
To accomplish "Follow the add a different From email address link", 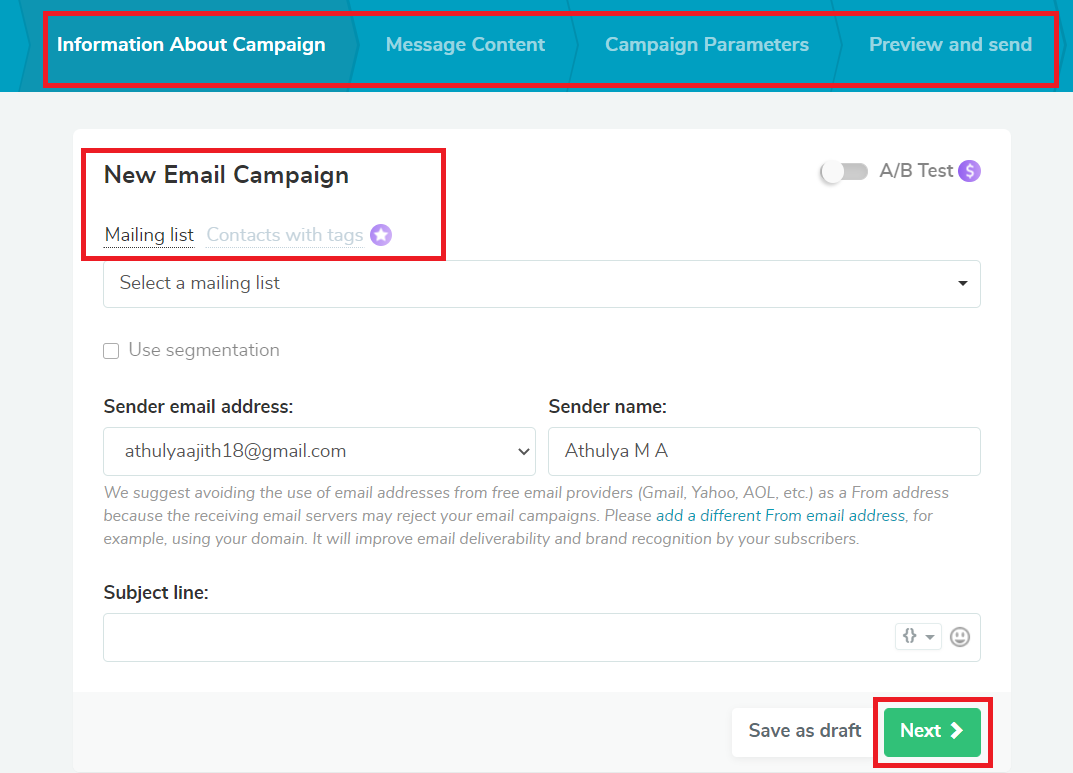I will coord(780,516).
